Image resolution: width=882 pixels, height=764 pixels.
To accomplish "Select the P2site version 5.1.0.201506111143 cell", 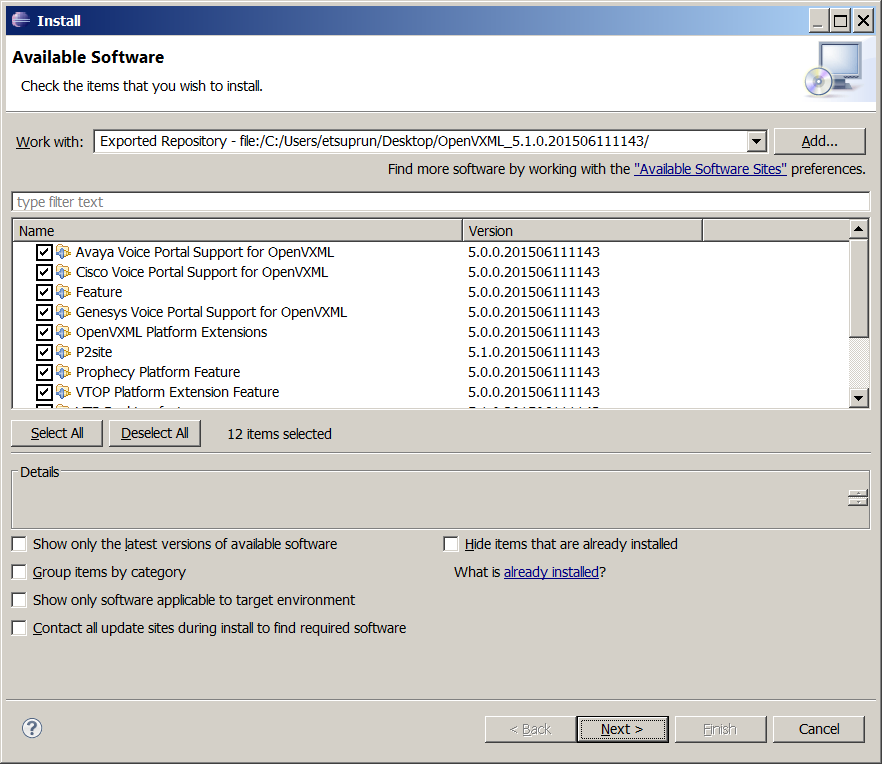I will (534, 352).
